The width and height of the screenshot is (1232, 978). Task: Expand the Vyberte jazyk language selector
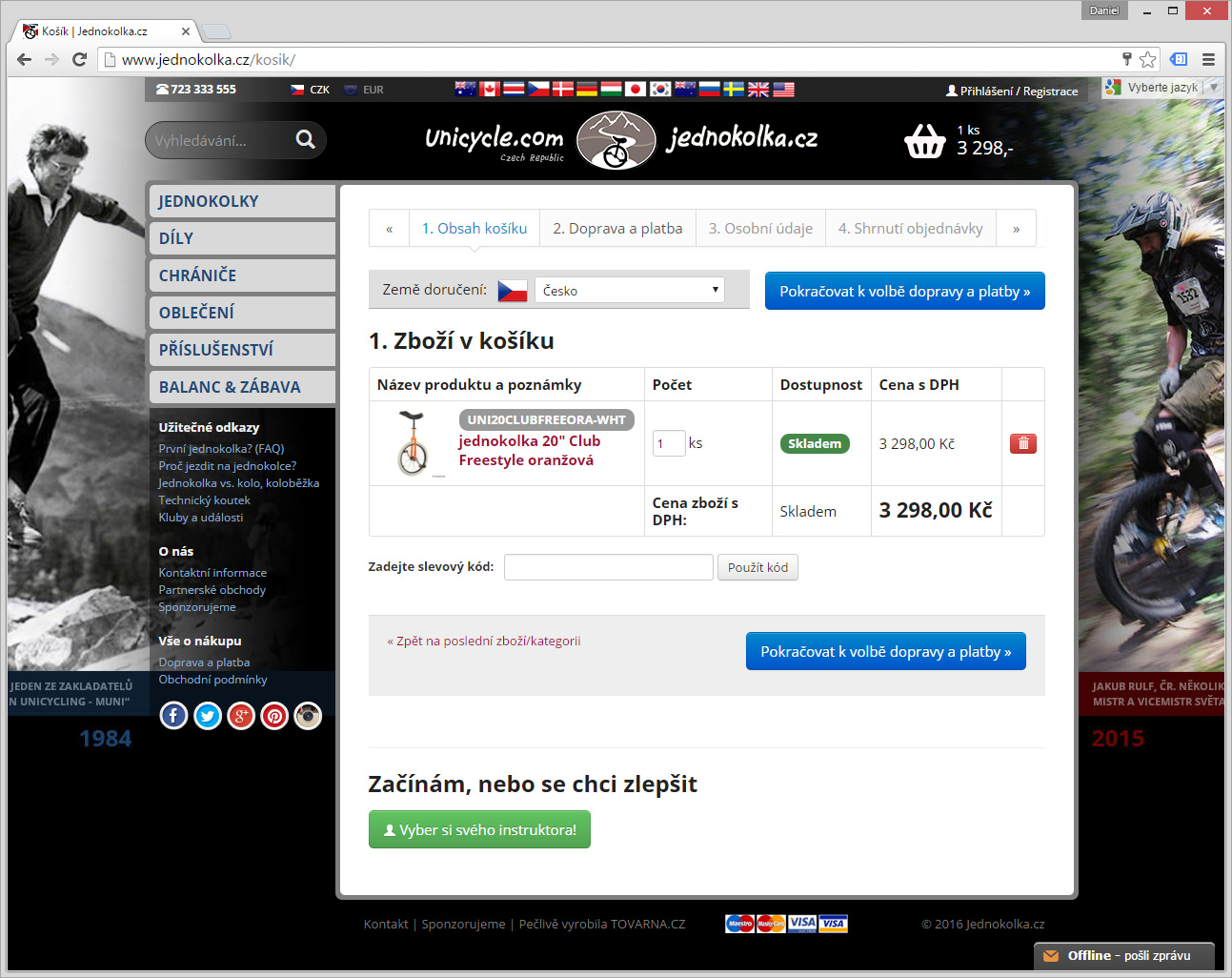click(x=1162, y=87)
